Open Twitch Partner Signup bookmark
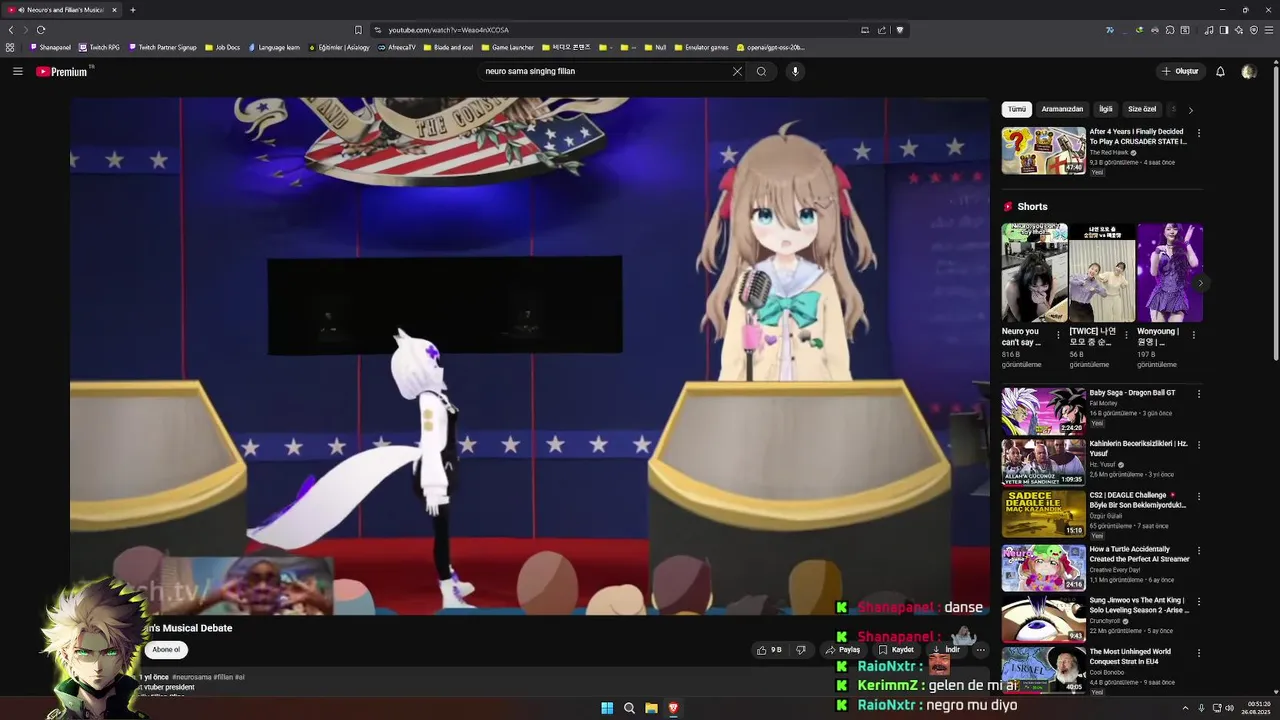Screen dimensions: 1280x720 (163, 47)
